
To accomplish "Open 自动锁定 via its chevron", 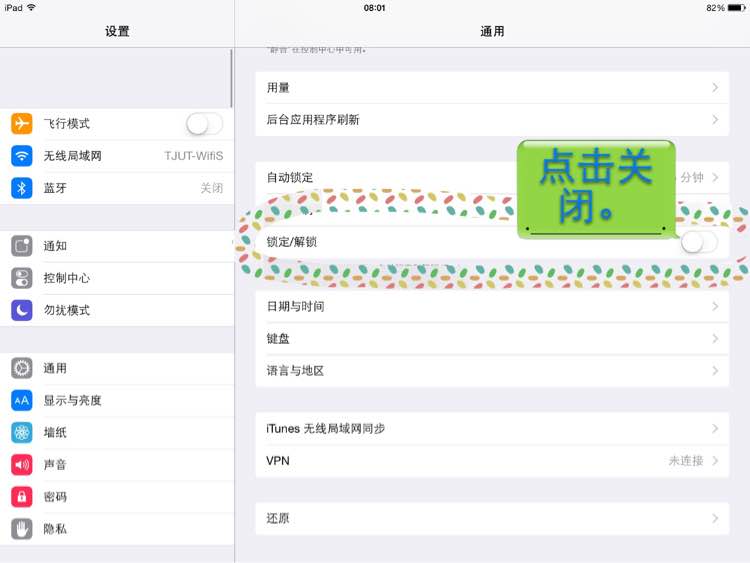I will click(715, 177).
